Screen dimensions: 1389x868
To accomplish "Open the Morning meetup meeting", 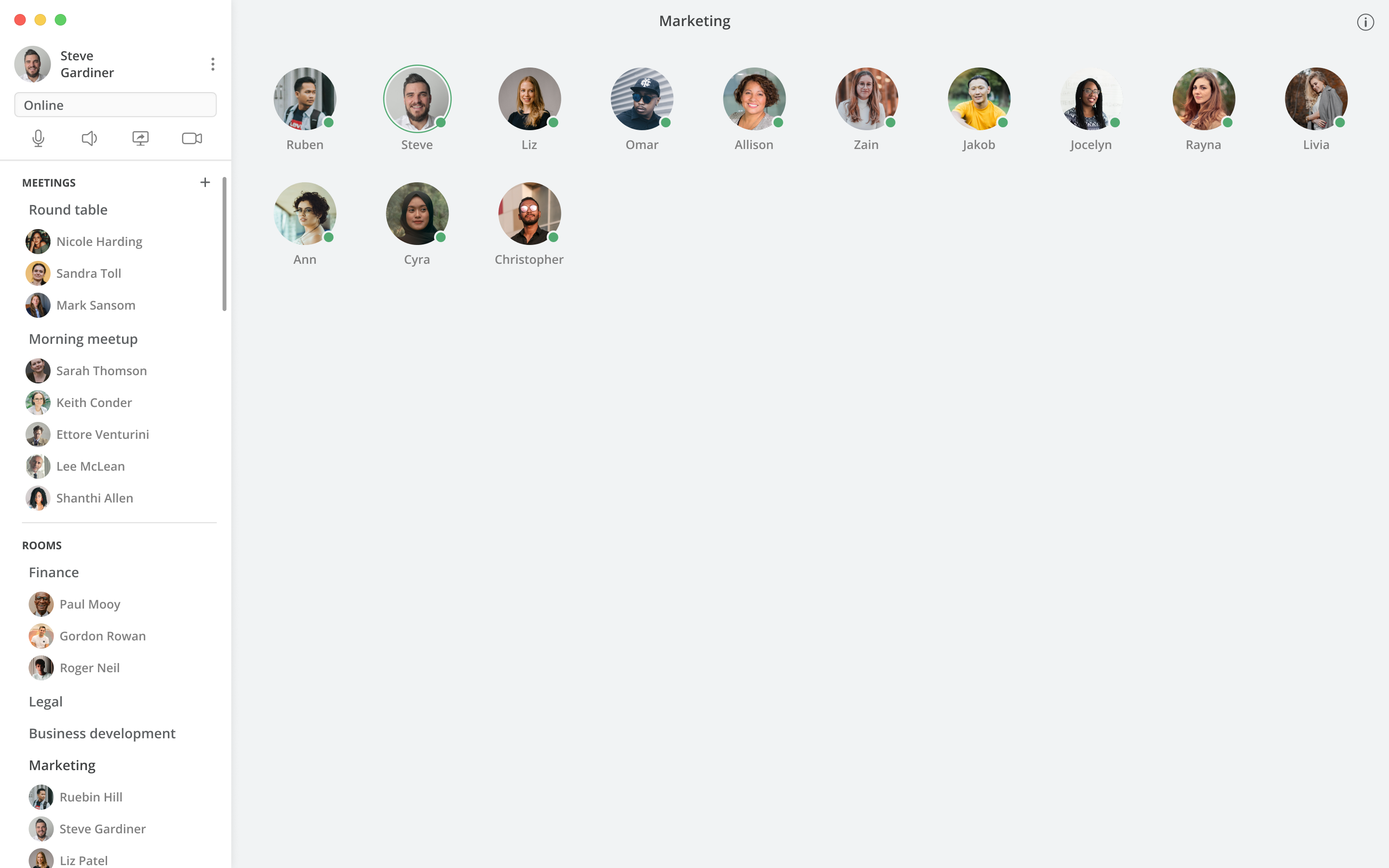I will (x=83, y=339).
